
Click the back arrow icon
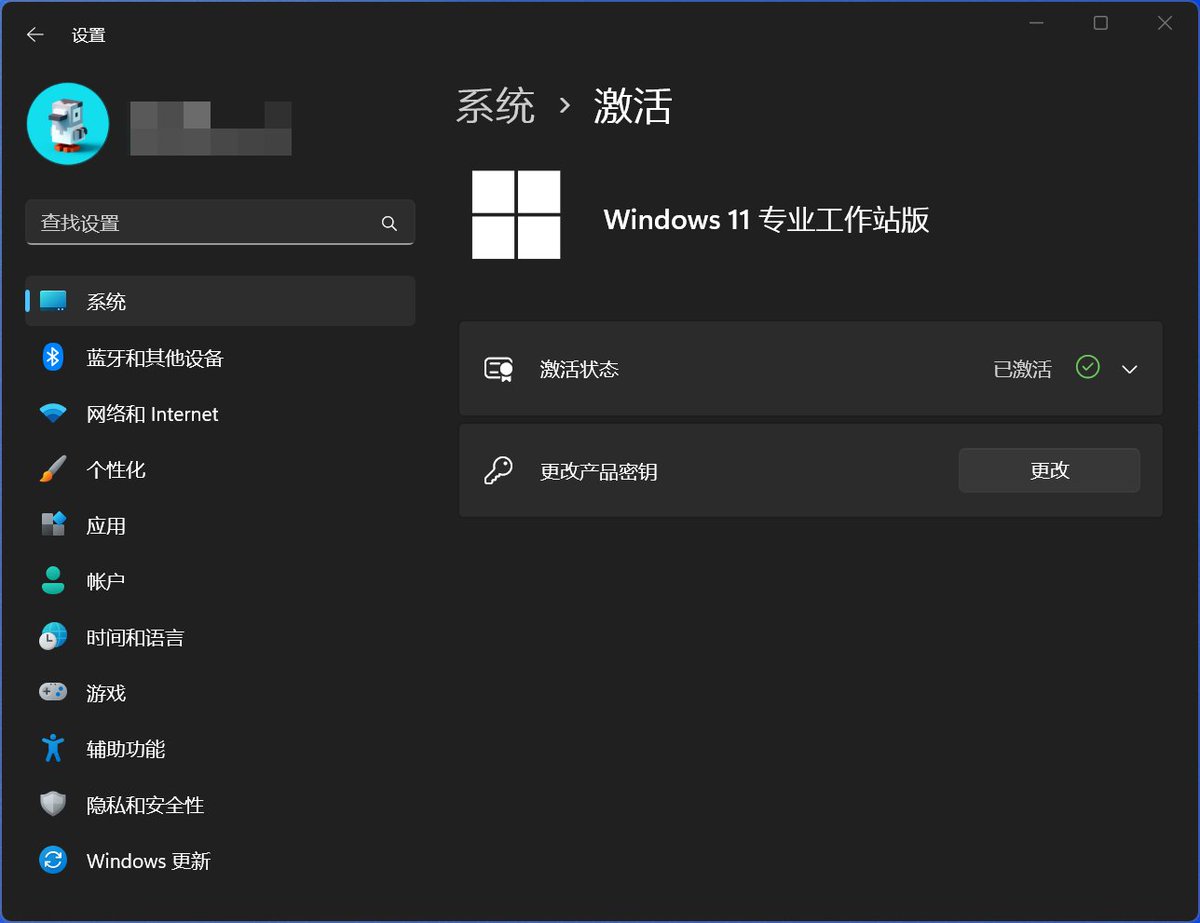click(35, 35)
